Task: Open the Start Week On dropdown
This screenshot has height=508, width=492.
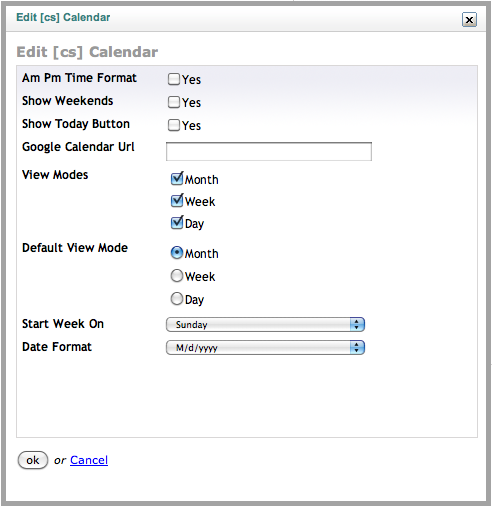Action: [265, 324]
